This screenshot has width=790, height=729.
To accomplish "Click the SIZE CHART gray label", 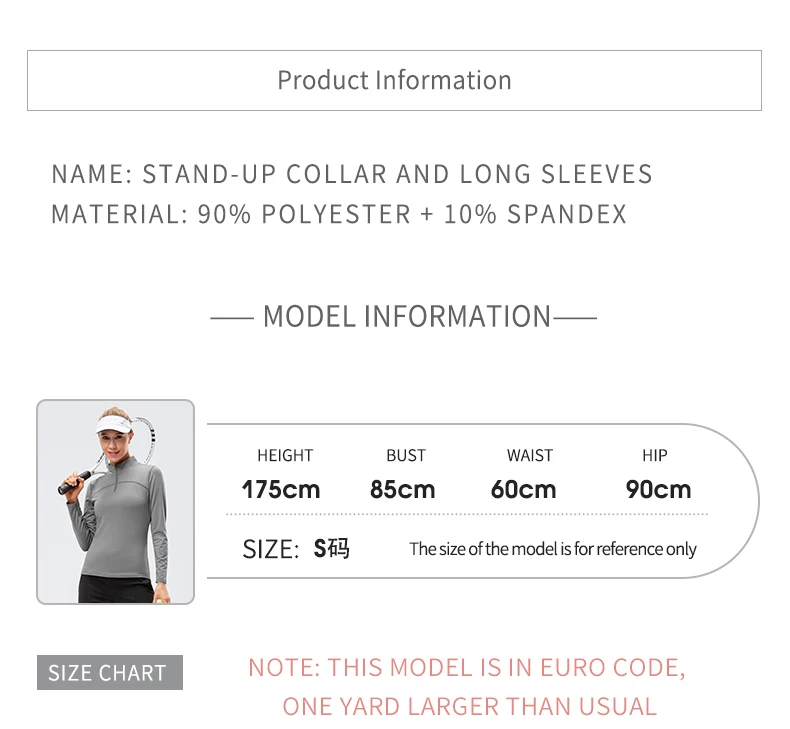I will click(110, 673).
